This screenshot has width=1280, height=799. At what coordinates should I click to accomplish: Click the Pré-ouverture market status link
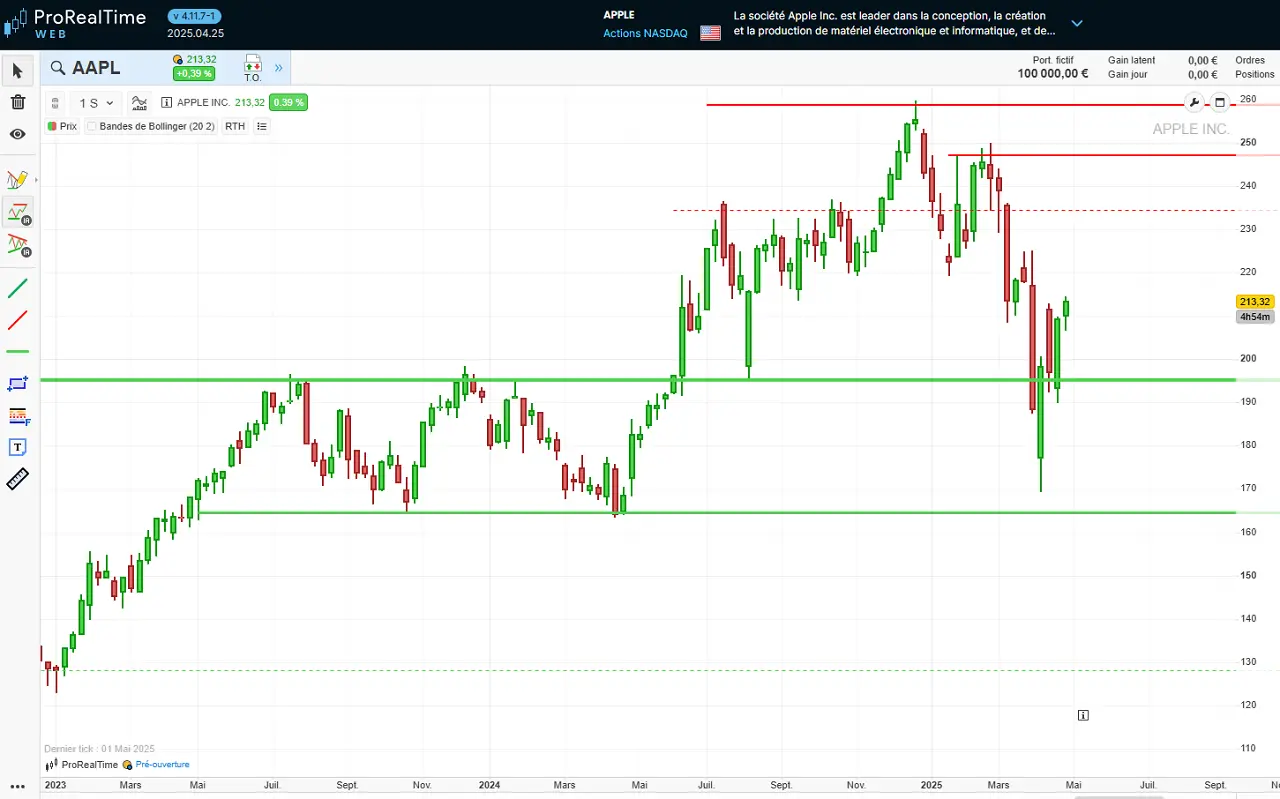click(x=163, y=764)
